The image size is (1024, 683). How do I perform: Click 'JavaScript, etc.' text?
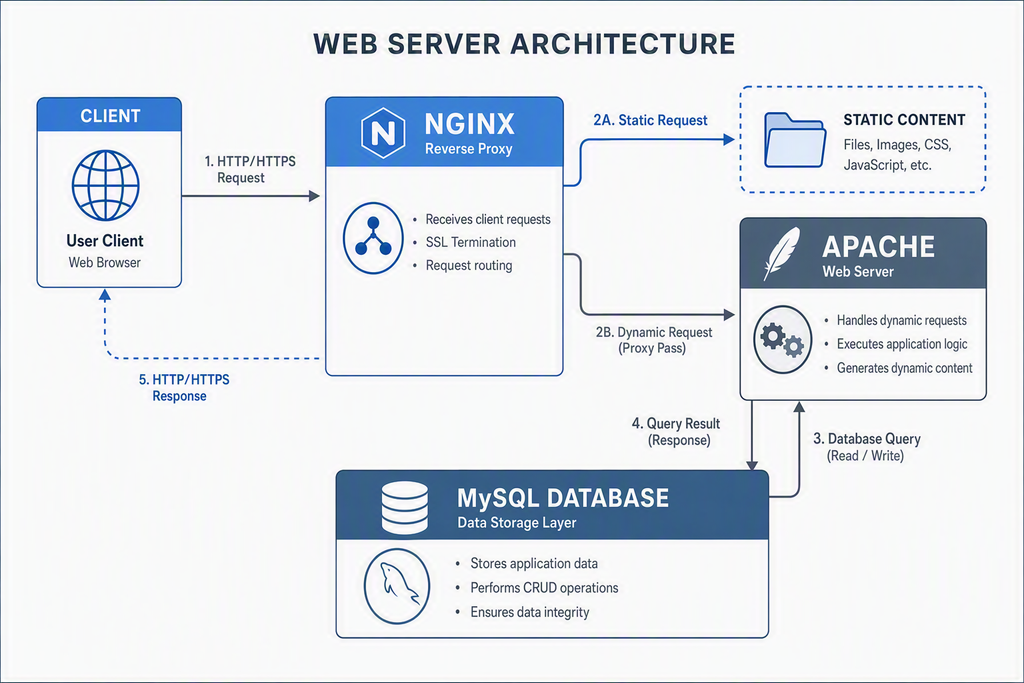(888, 165)
